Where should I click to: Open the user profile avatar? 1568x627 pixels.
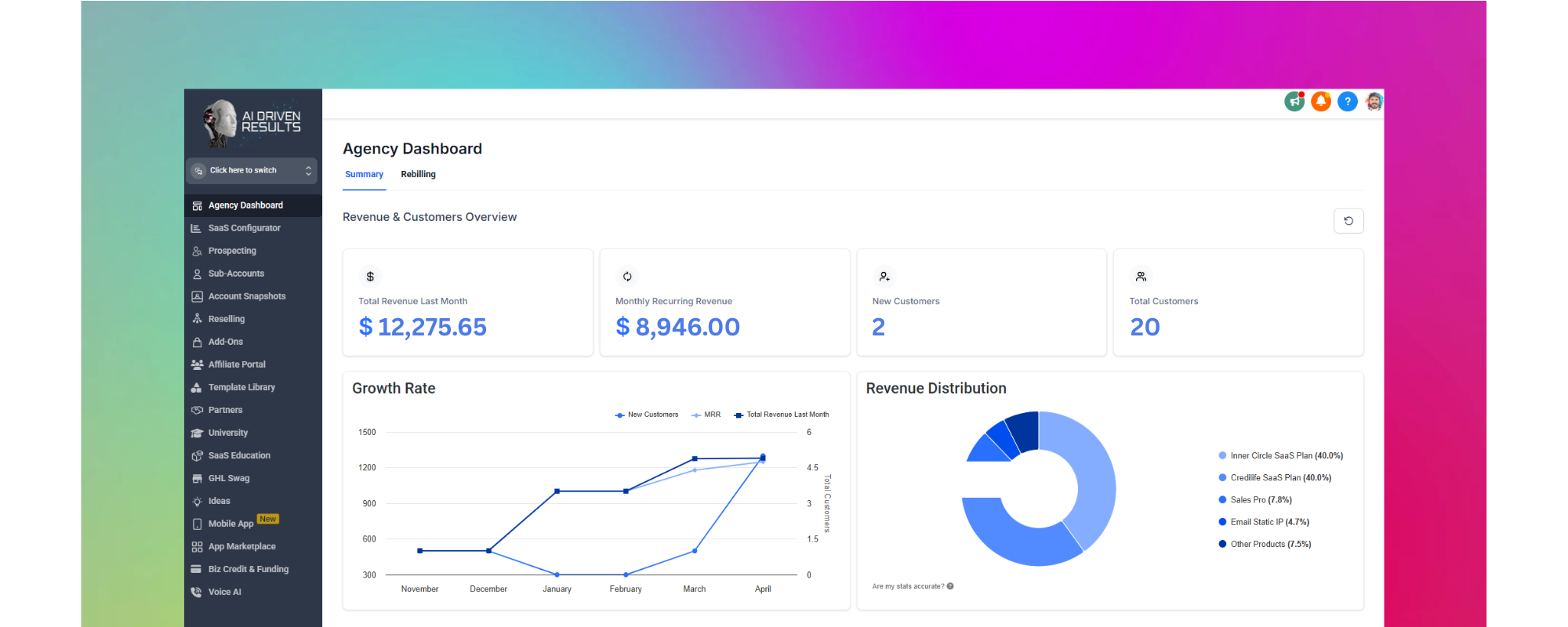coord(1374,101)
